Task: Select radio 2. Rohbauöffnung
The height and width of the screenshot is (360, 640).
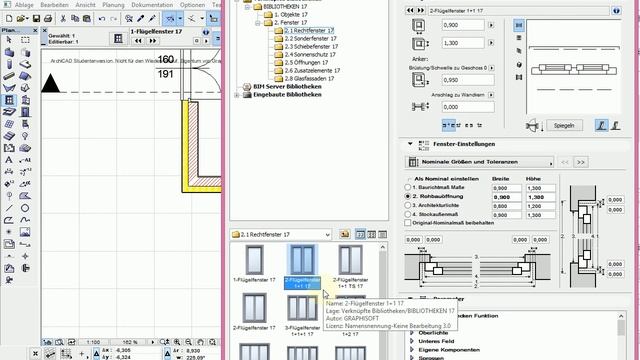Action: pyautogui.click(x=407, y=196)
